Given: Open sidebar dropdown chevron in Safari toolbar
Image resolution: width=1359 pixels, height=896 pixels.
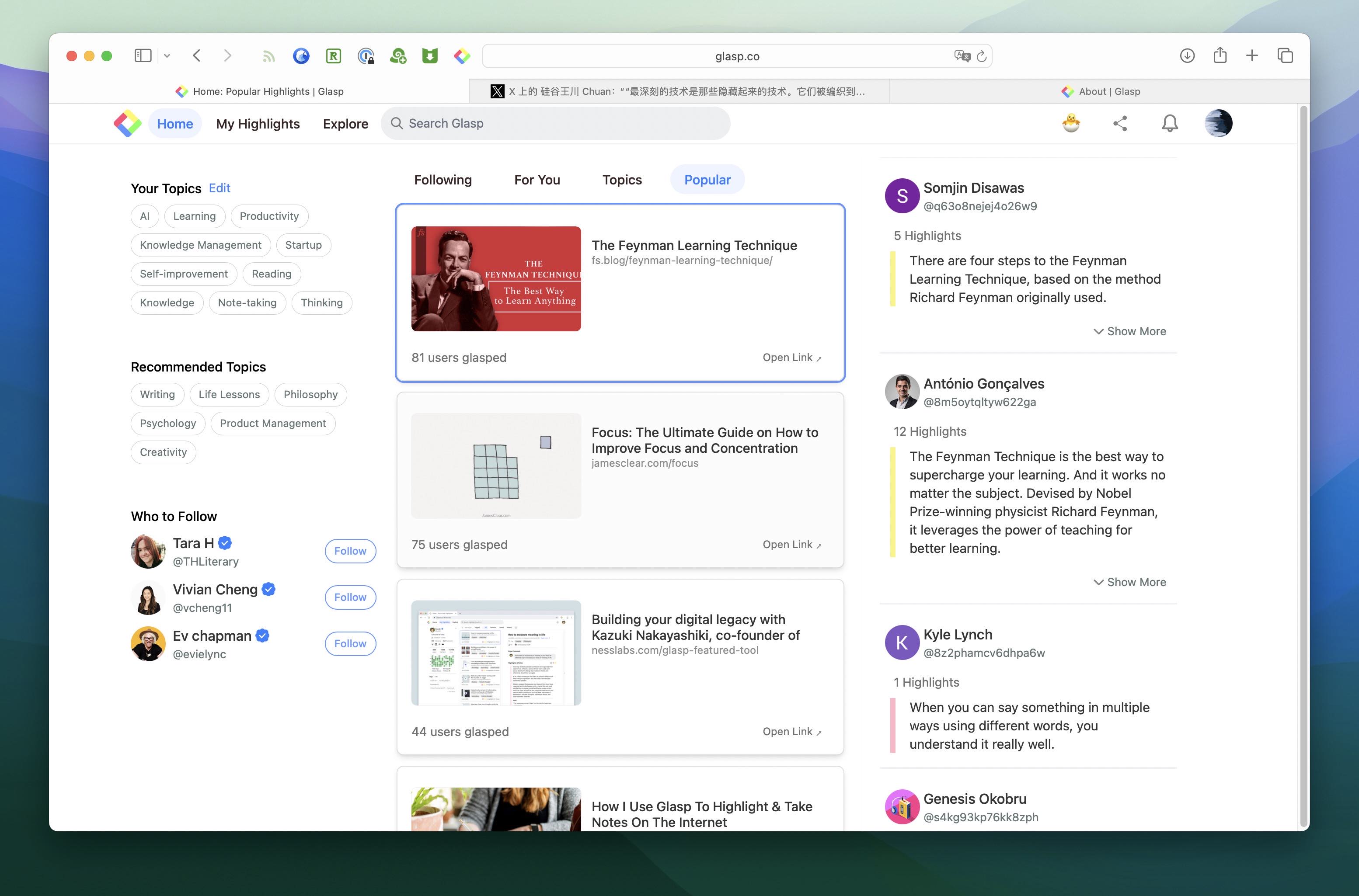Looking at the screenshot, I should (167, 56).
